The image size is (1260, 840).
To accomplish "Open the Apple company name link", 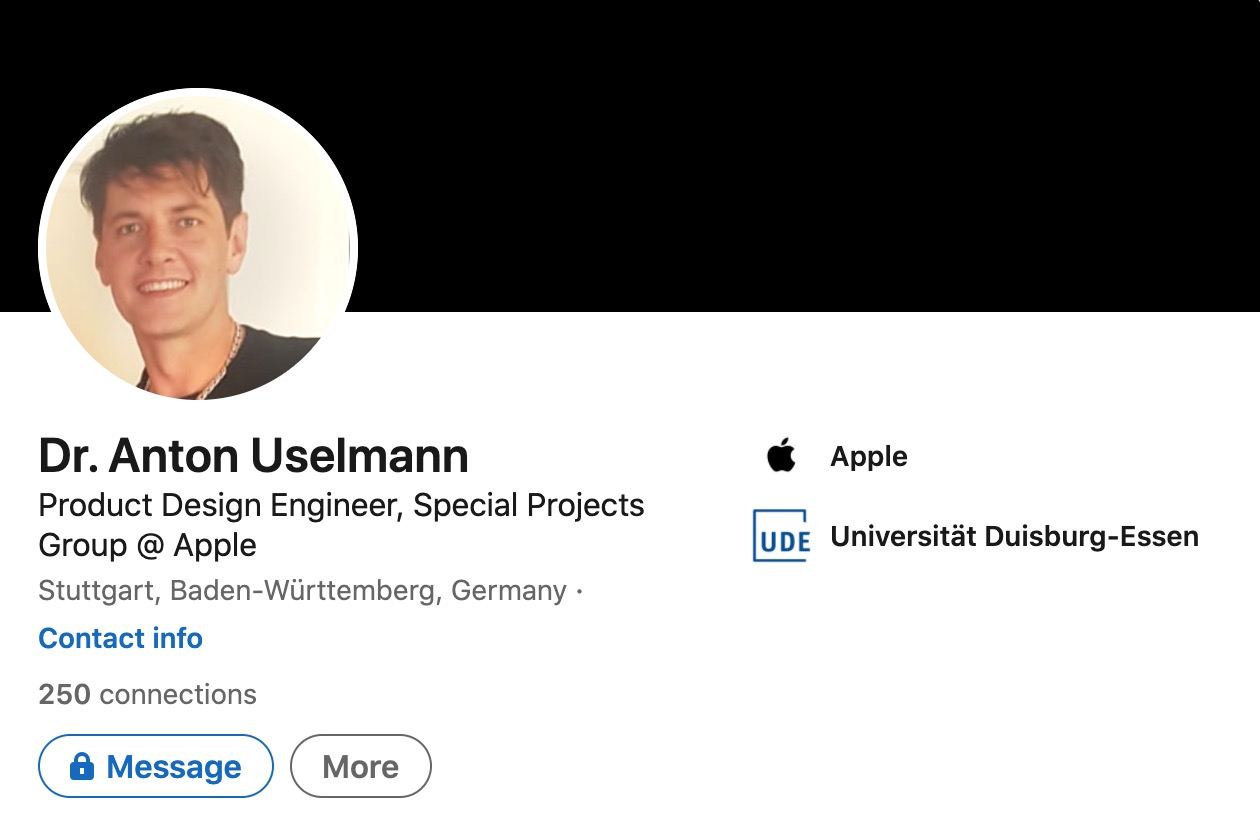I will click(868, 456).
